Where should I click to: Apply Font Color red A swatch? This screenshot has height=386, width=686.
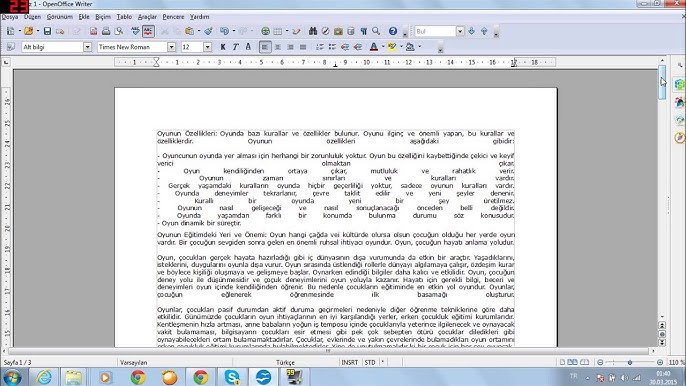click(374, 47)
